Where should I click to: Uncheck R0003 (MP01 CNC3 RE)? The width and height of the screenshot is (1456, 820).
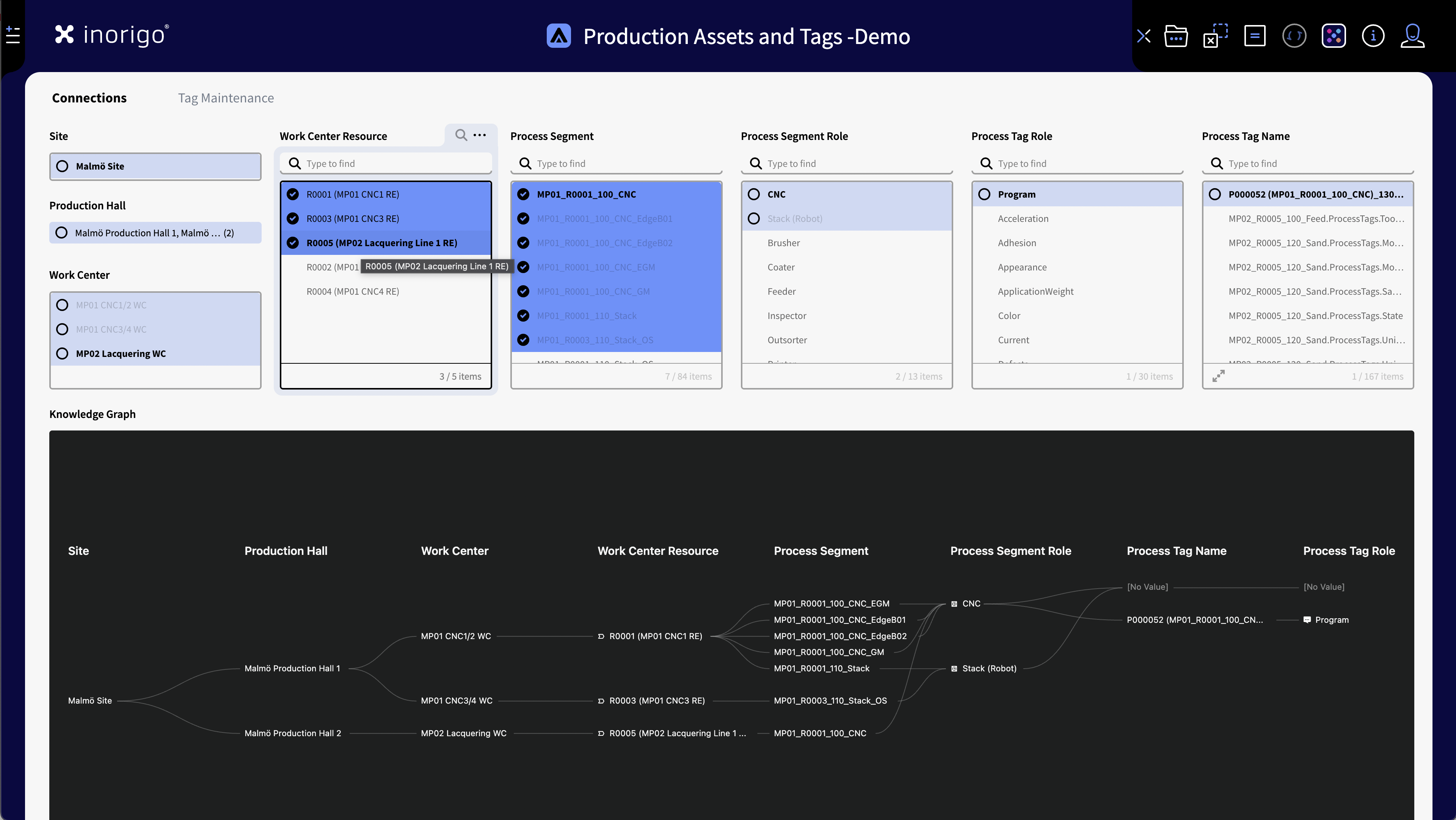(293, 218)
